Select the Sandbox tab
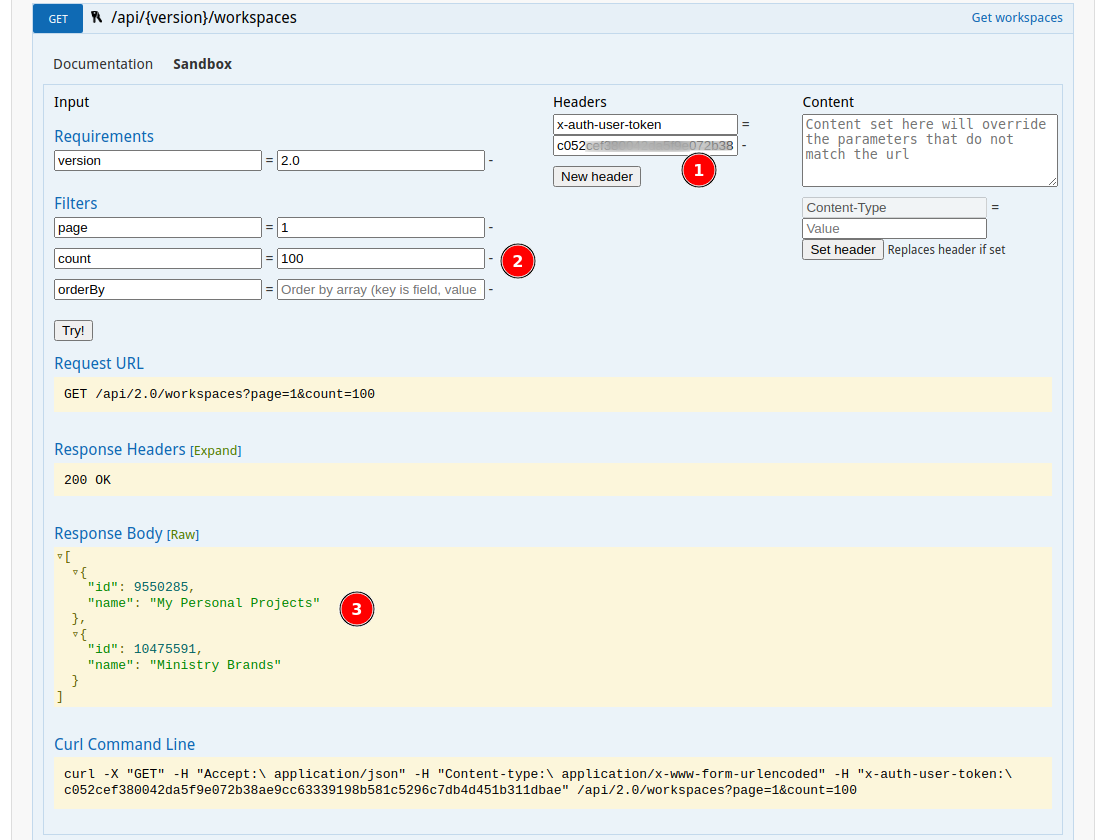1104x840 pixels. coord(202,64)
